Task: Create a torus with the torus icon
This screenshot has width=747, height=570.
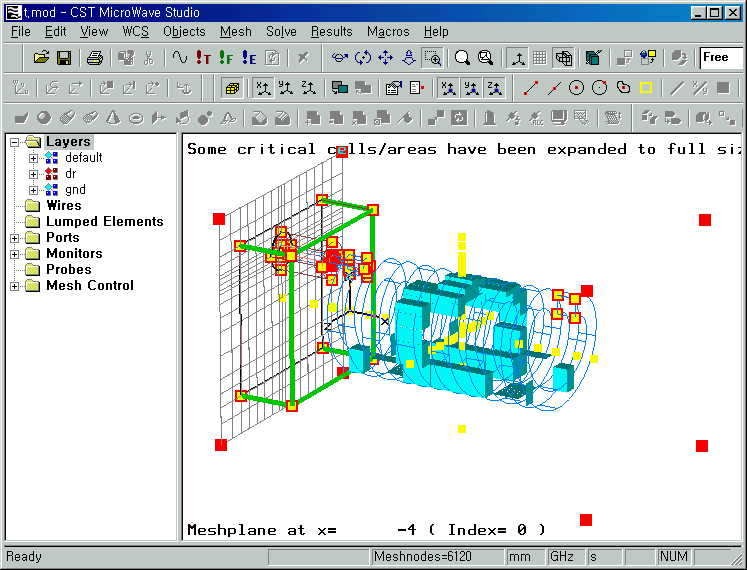Action: (136, 118)
